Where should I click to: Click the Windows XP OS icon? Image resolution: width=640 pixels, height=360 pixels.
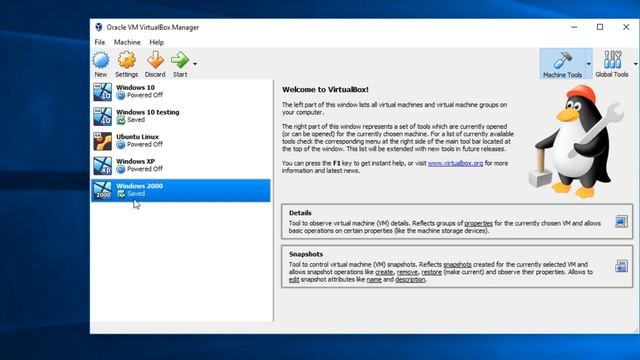[x=102, y=166]
